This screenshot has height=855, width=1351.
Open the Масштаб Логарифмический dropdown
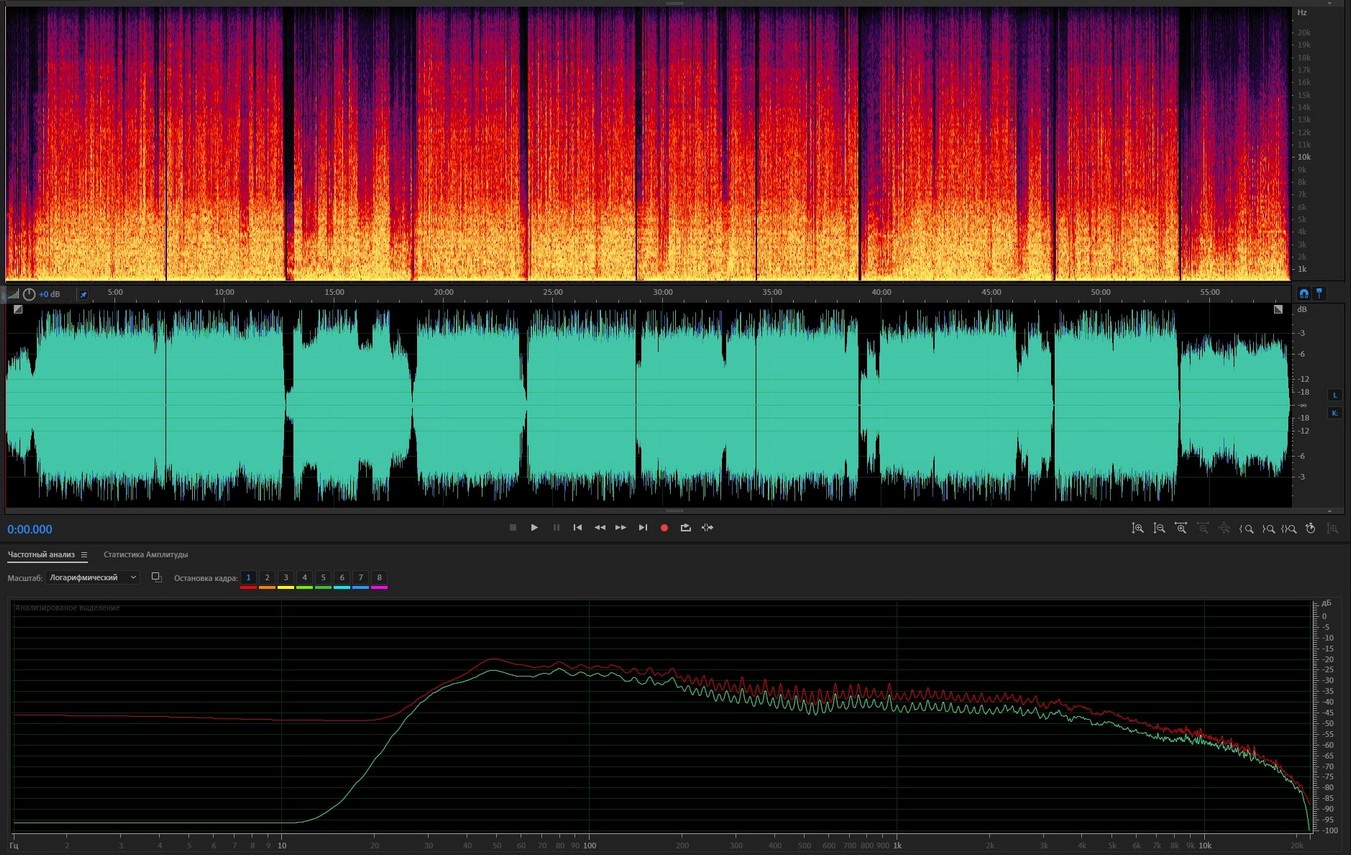(x=93, y=578)
